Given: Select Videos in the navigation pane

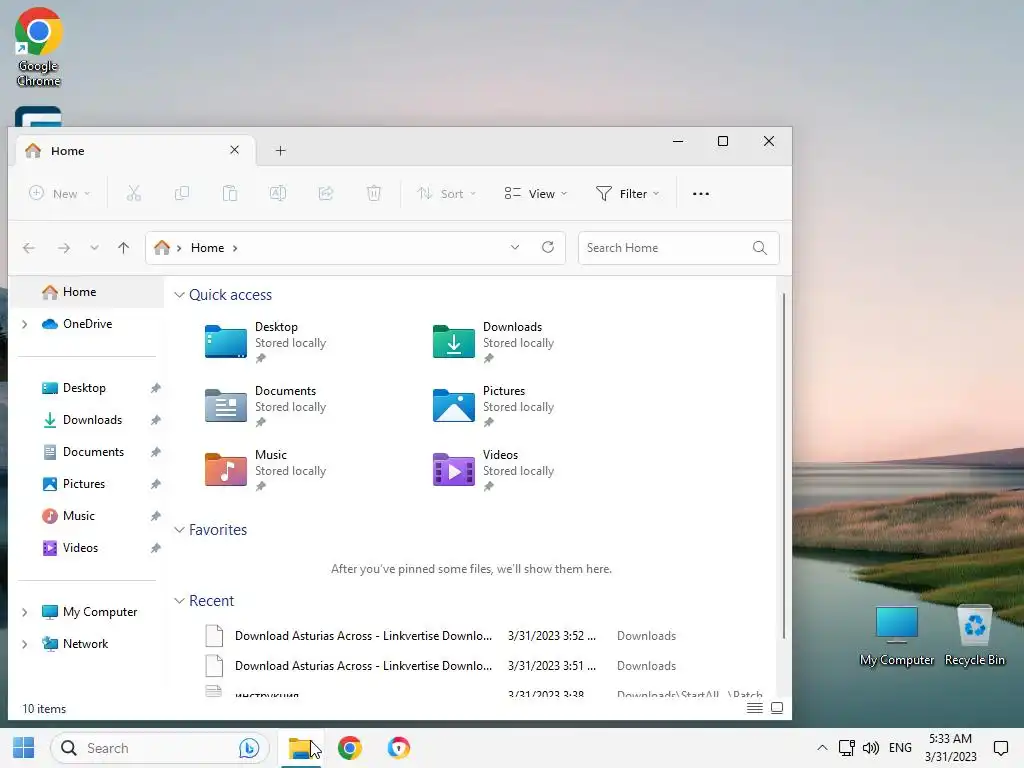Looking at the screenshot, I should click(87, 548).
